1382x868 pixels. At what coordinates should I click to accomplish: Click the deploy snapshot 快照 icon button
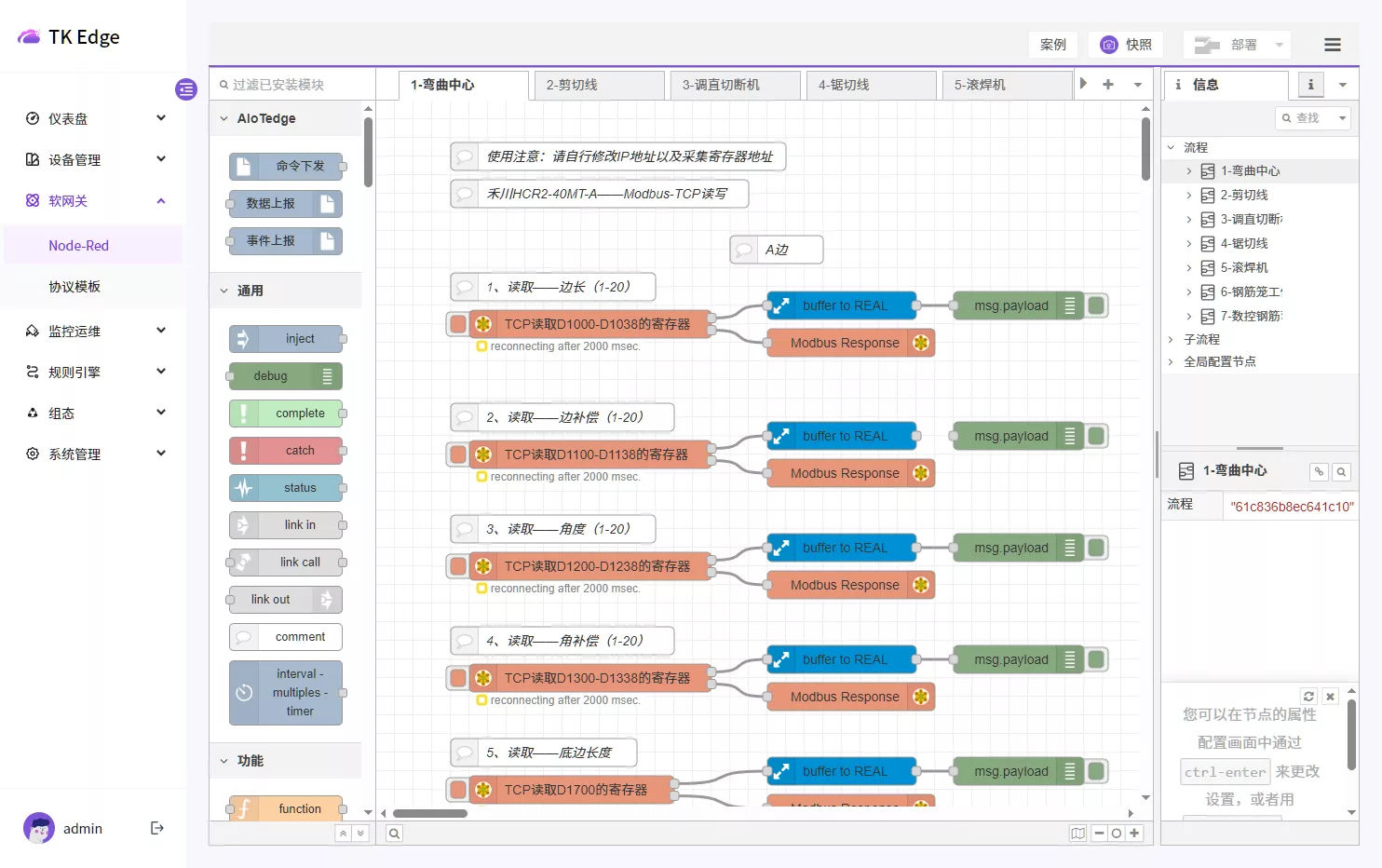click(1125, 44)
